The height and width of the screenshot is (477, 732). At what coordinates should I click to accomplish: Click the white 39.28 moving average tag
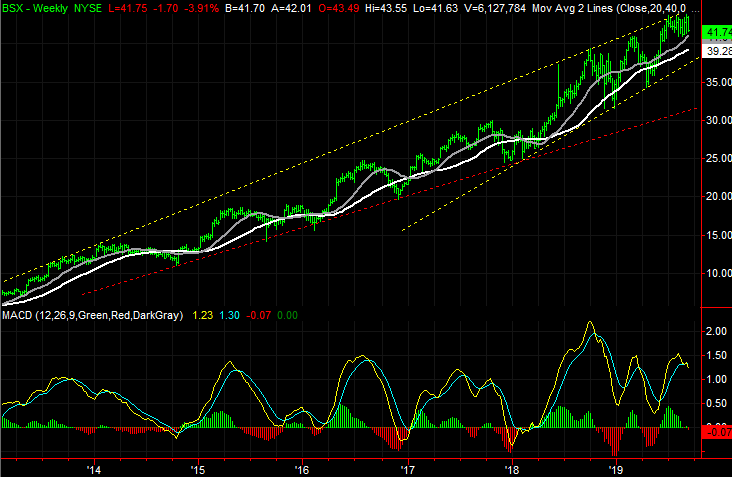tap(717, 51)
